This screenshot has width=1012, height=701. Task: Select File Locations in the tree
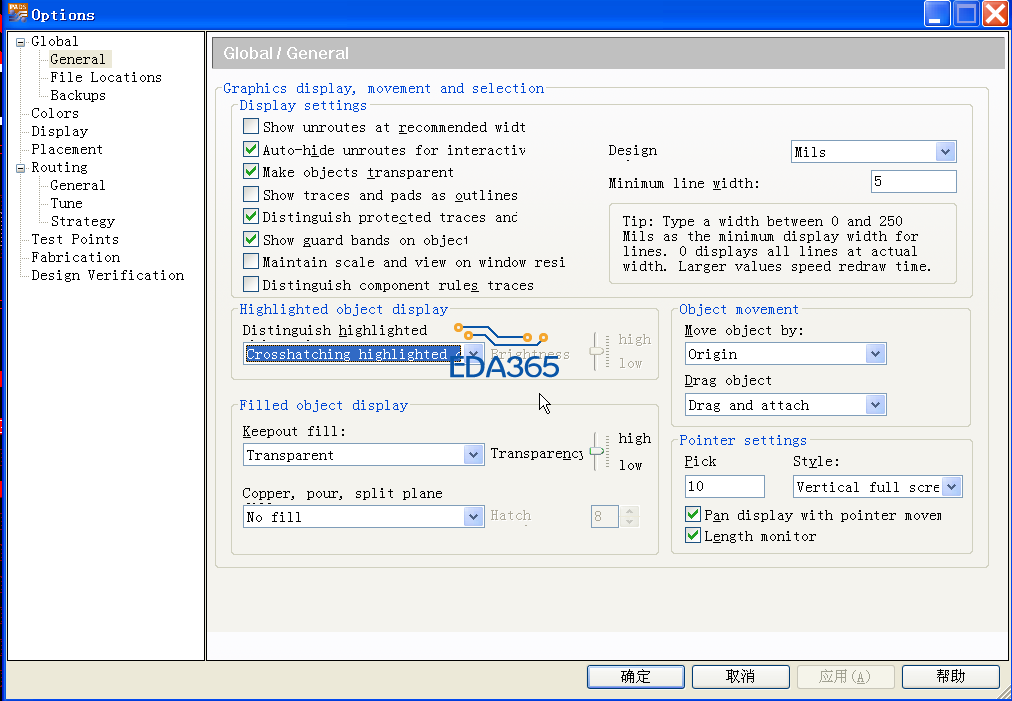coord(105,77)
